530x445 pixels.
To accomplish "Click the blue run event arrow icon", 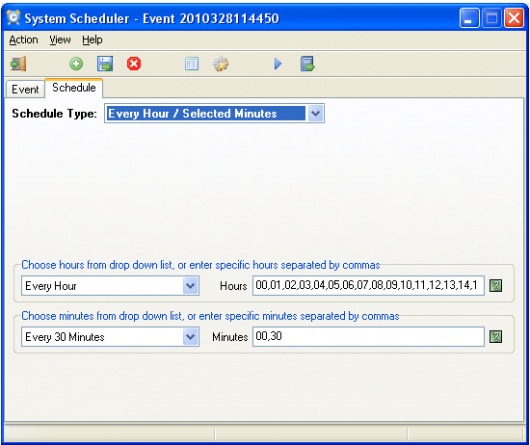I will click(278, 64).
